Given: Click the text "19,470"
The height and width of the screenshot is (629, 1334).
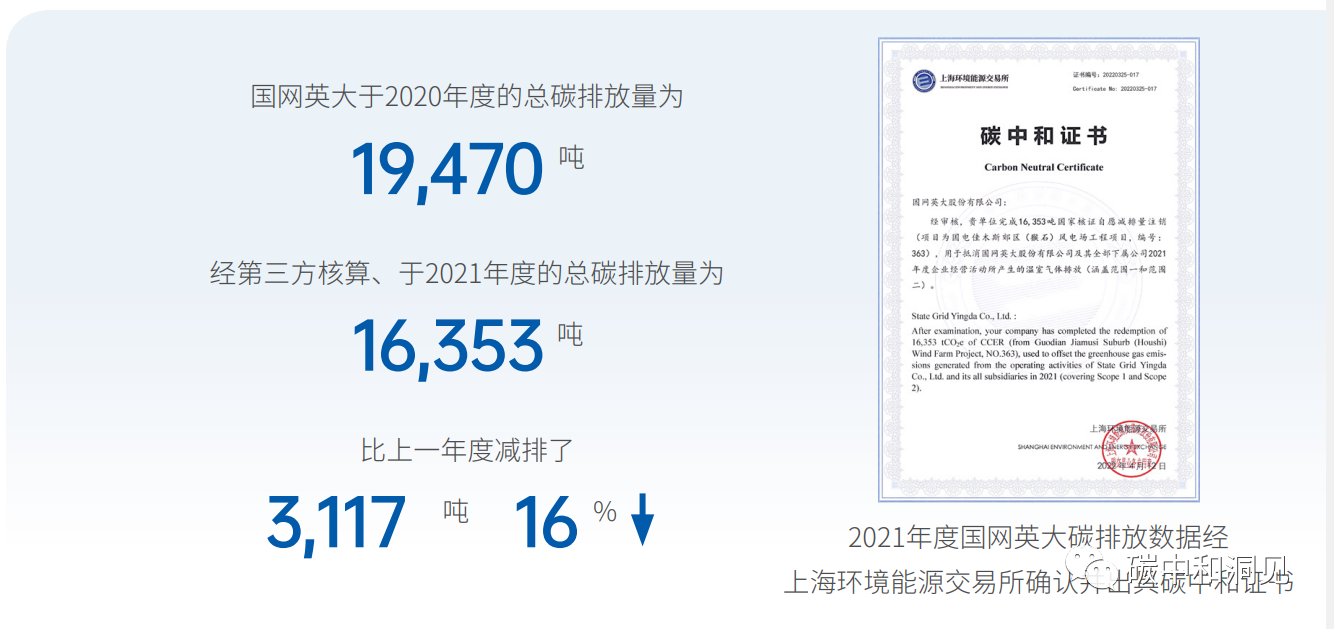Looking at the screenshot, I should (448, 169).
